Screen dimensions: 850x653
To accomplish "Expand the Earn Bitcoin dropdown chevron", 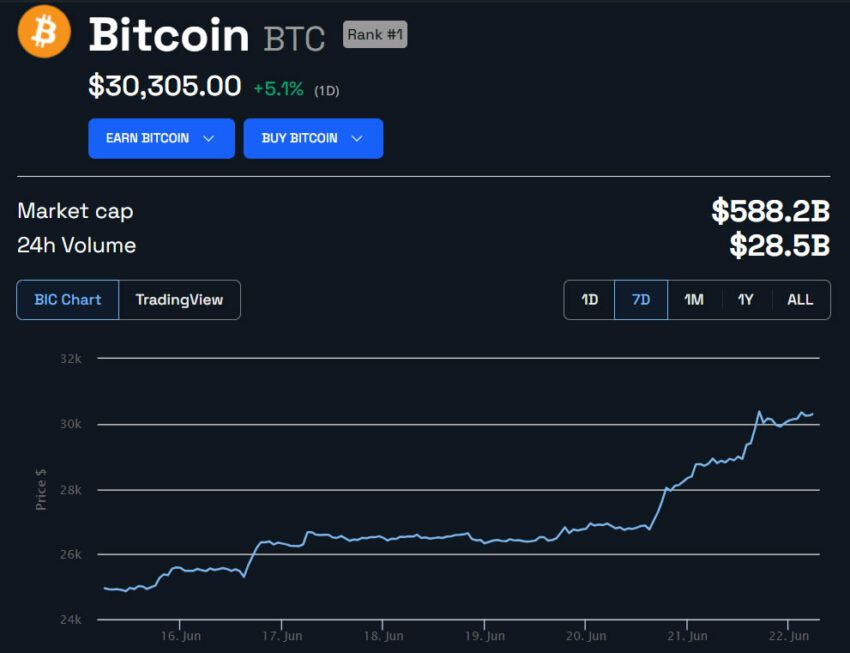I will [x=208, y=139].
